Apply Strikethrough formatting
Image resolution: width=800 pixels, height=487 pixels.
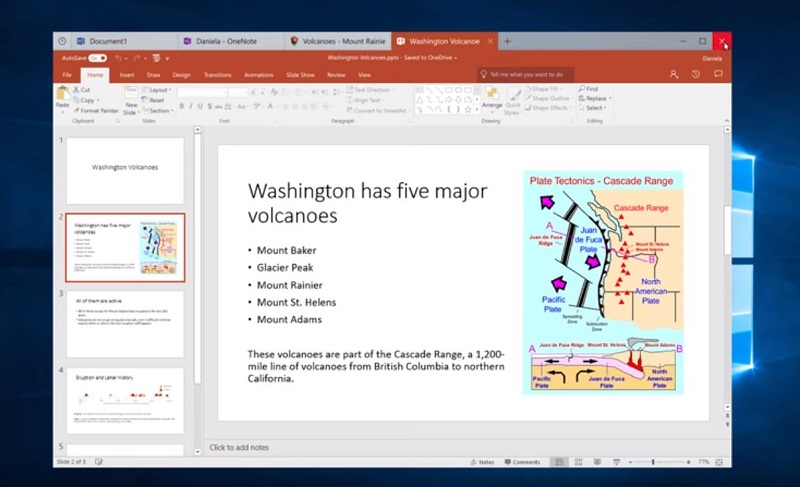pyautogui.click(x=218, y=106)
